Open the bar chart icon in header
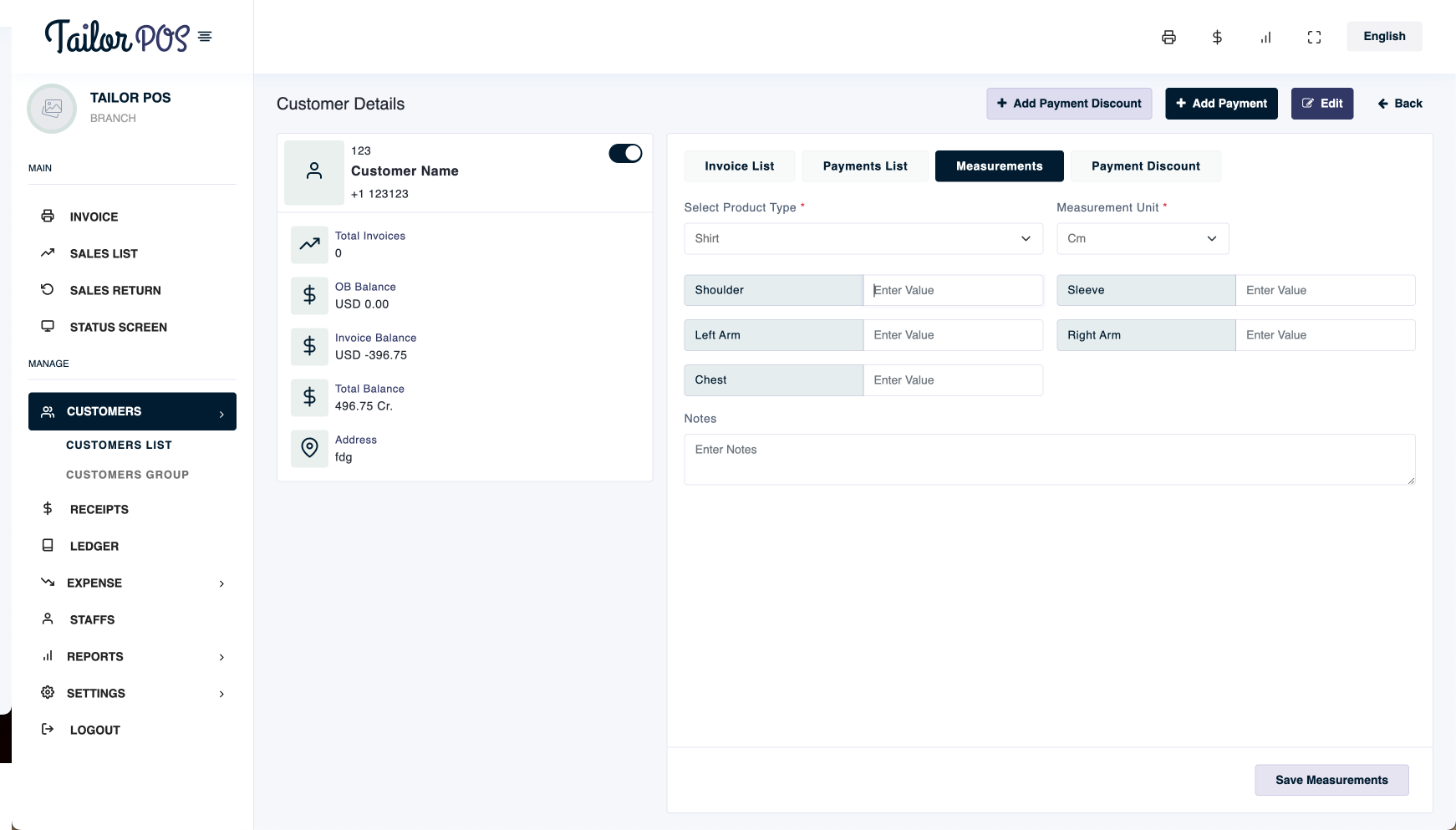The height and width of the screenshot is (830, 1456). point(1265,37)
